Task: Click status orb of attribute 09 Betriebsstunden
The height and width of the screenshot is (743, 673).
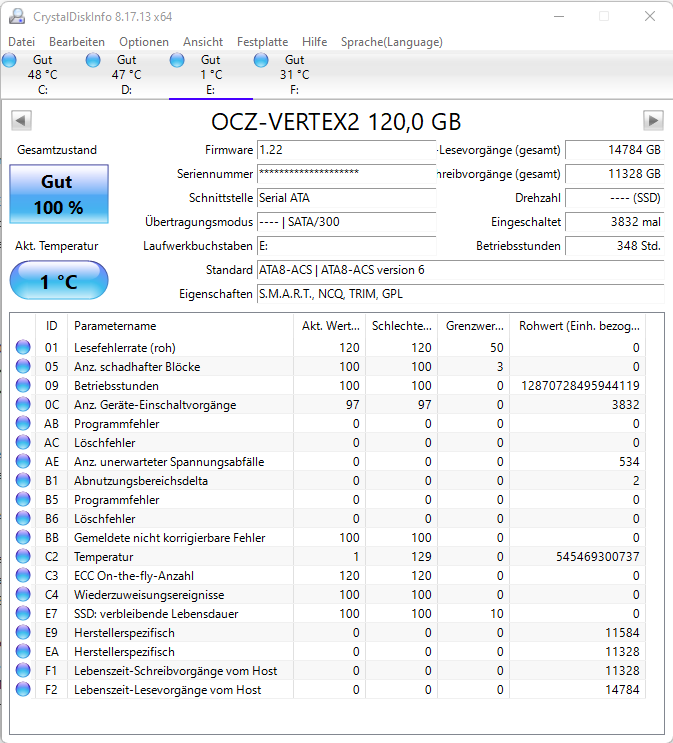Action: coord(23,385)
